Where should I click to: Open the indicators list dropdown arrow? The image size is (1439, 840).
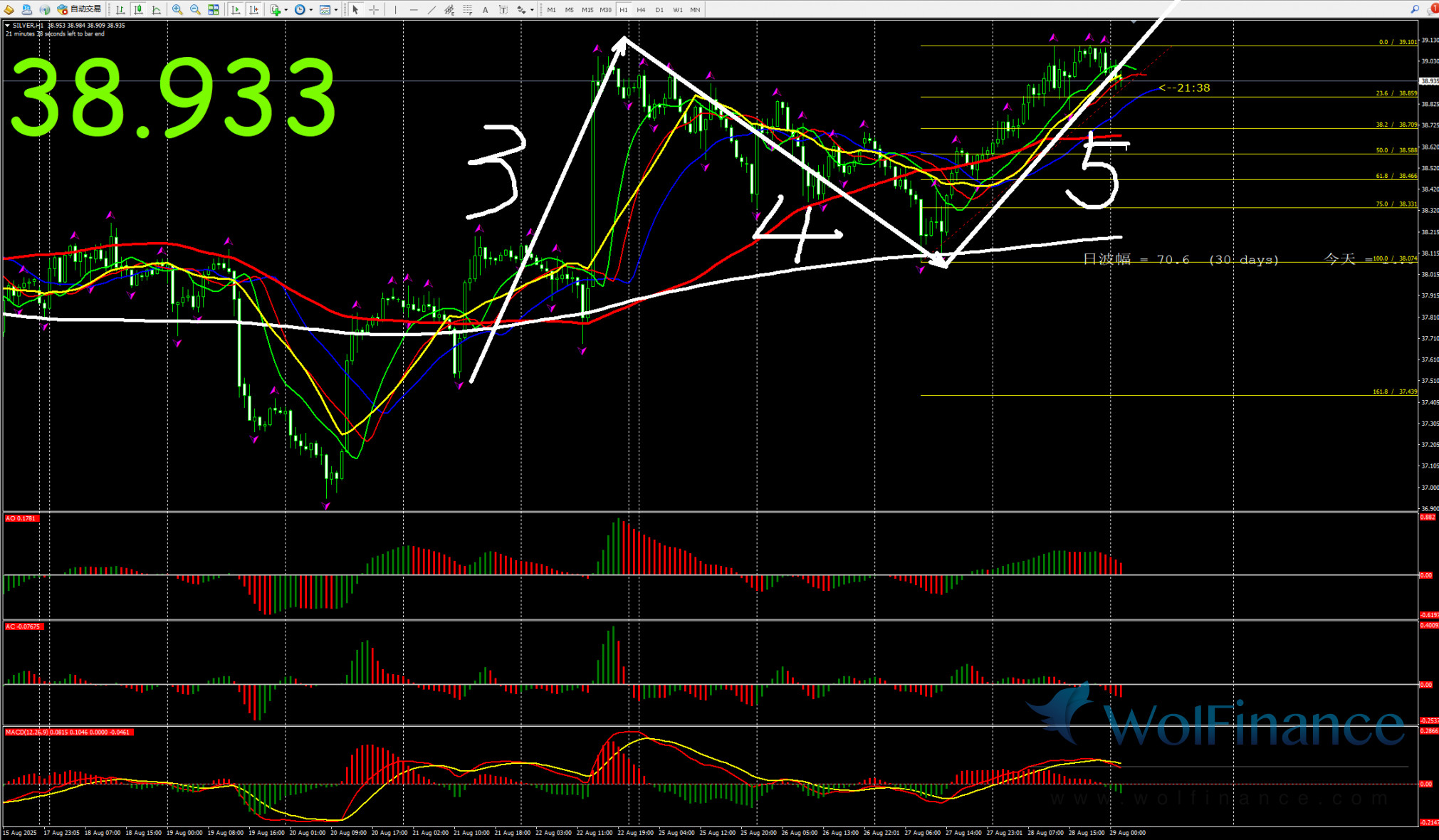click(286, 10)
